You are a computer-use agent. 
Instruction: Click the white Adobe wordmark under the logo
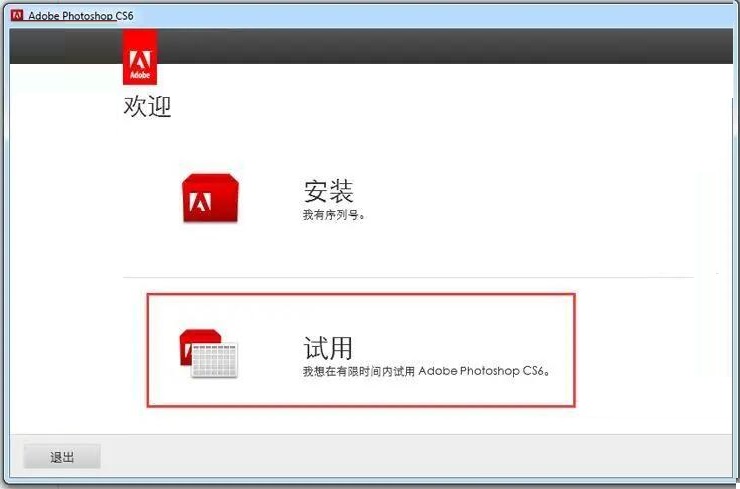click(x=139, y=75)
